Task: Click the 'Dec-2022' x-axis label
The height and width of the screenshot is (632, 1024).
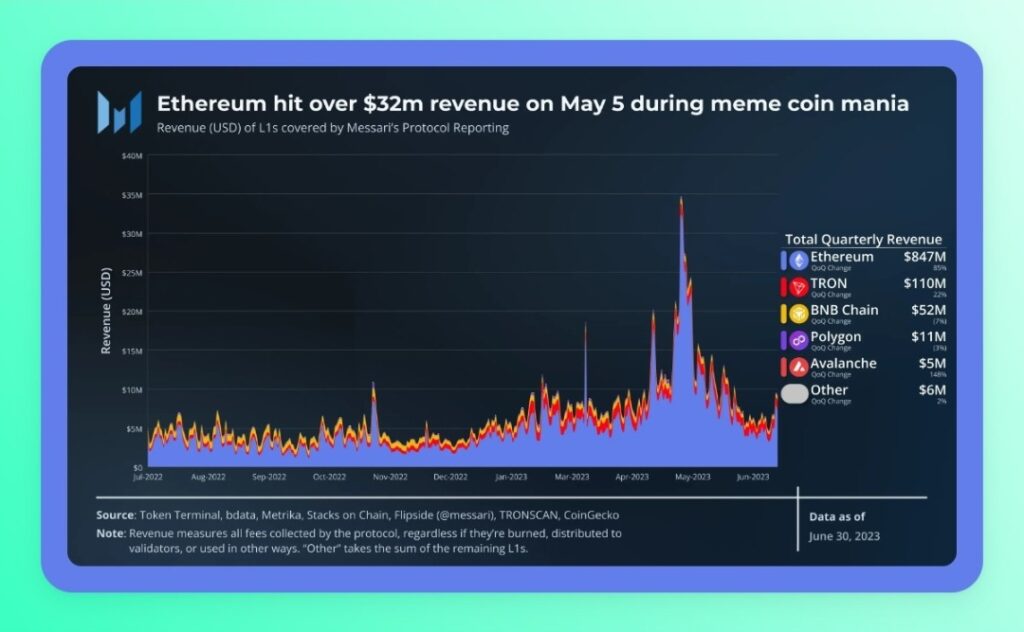Action: tap(451, 477)
